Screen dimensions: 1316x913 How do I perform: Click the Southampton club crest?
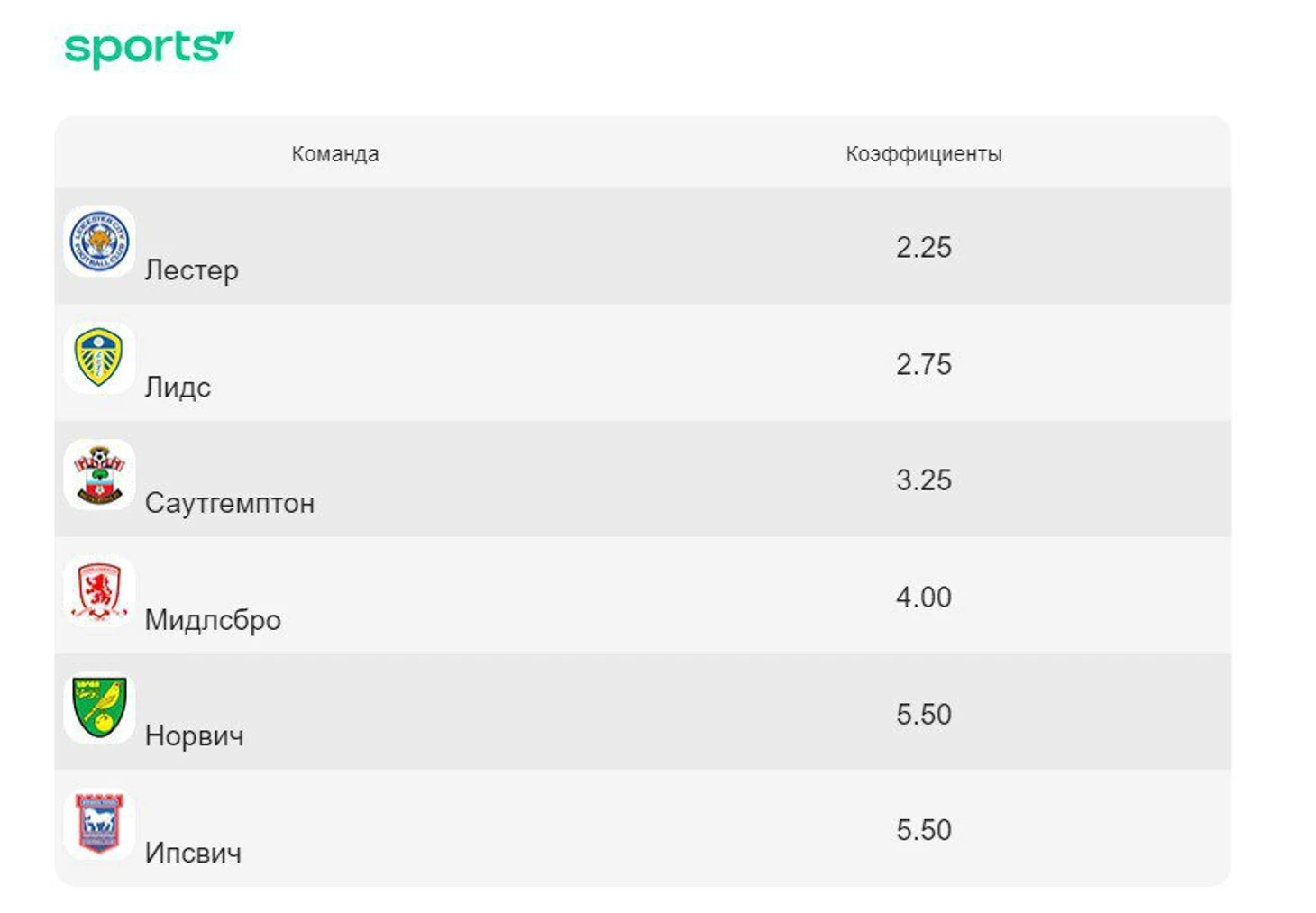99,475
